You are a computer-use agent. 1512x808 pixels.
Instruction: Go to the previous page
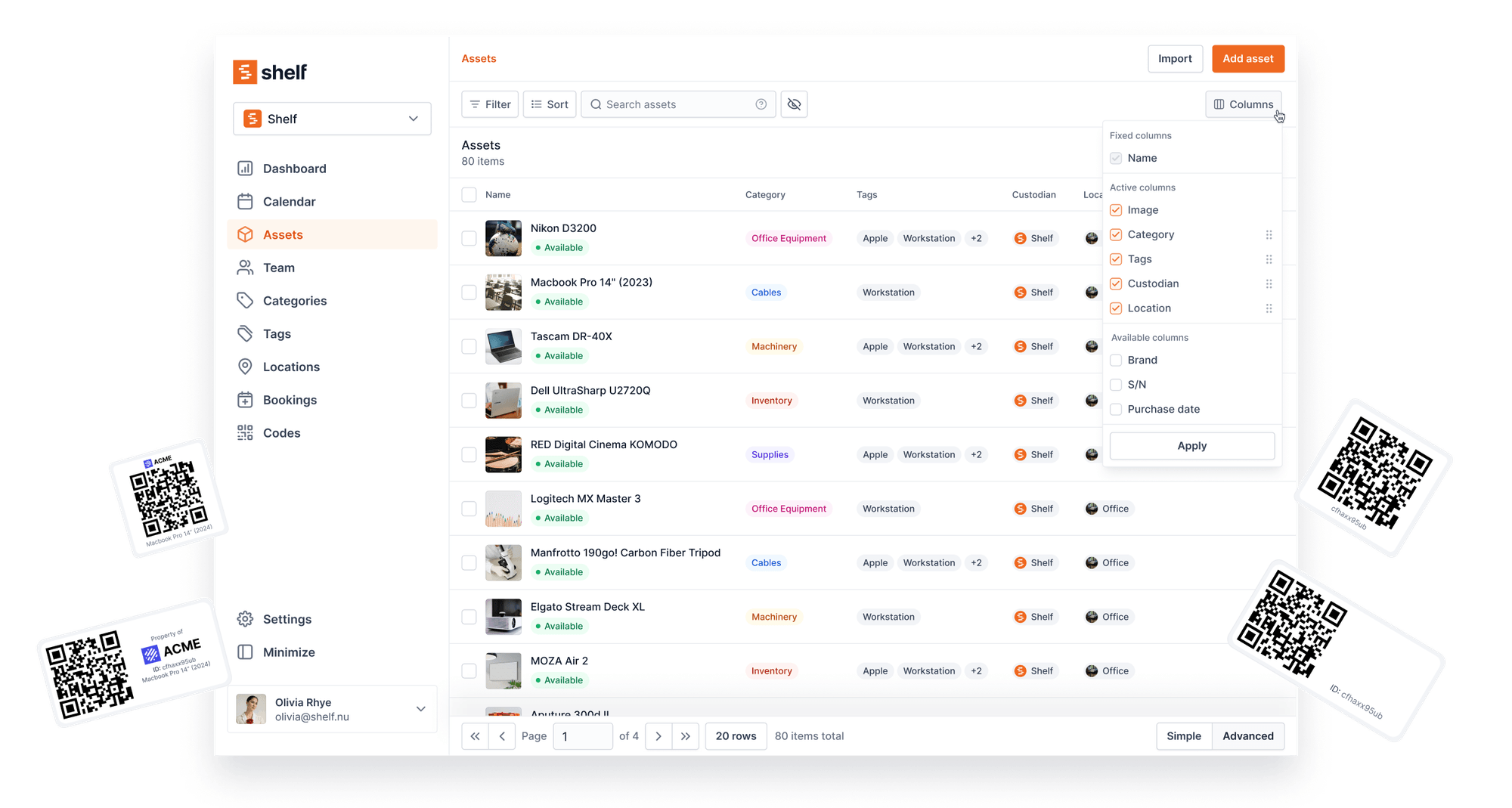[x=502, y=736]
